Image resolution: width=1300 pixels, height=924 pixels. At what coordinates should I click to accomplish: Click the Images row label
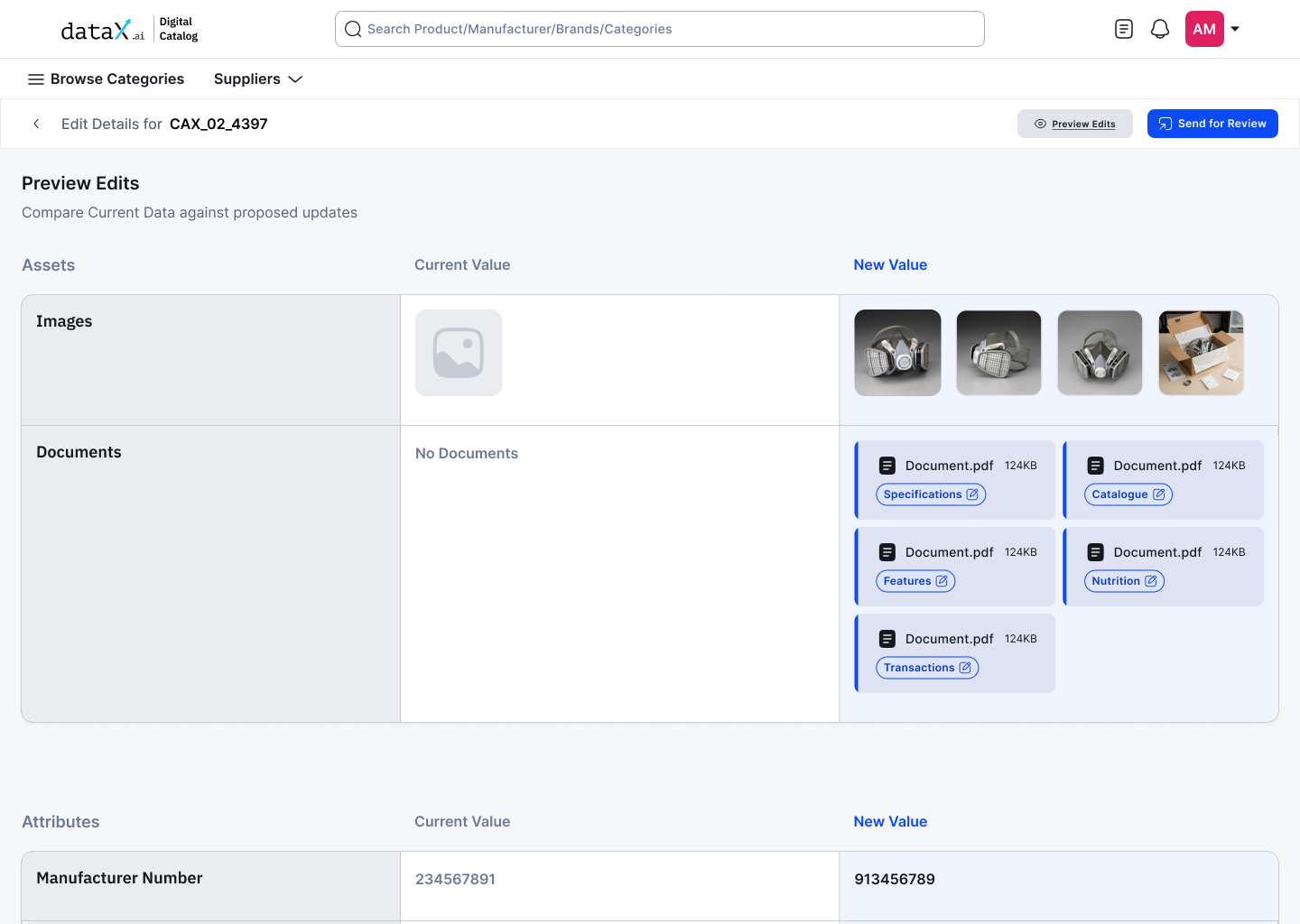tap(64, 321)
